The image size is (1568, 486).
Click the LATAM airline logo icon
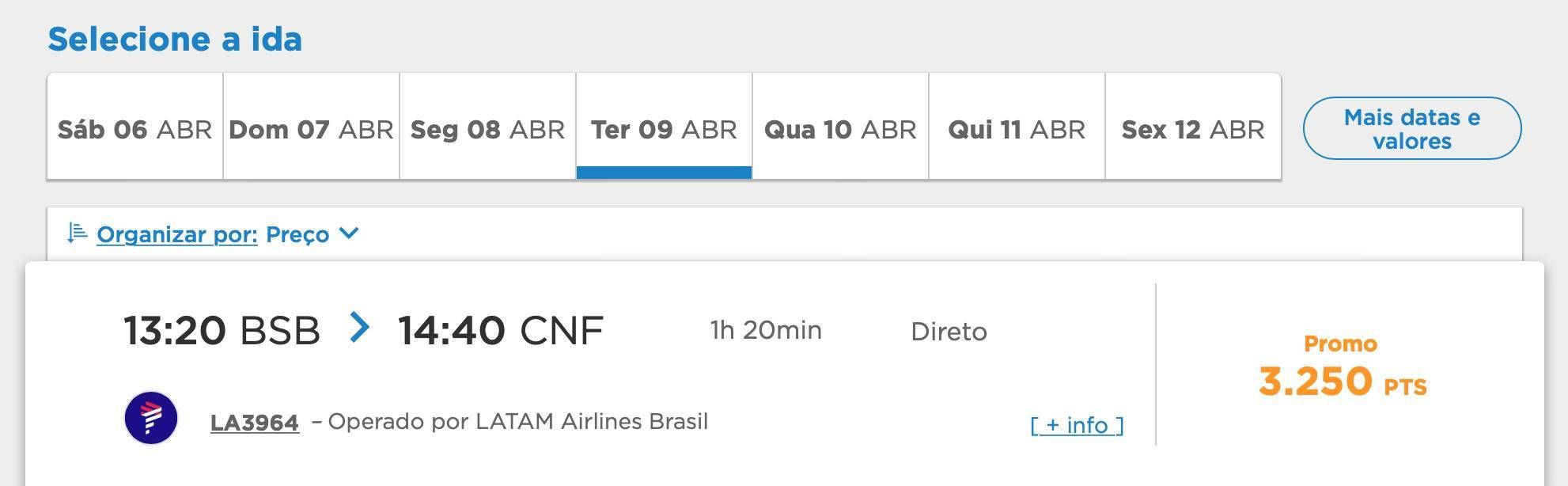pos(151,418)
